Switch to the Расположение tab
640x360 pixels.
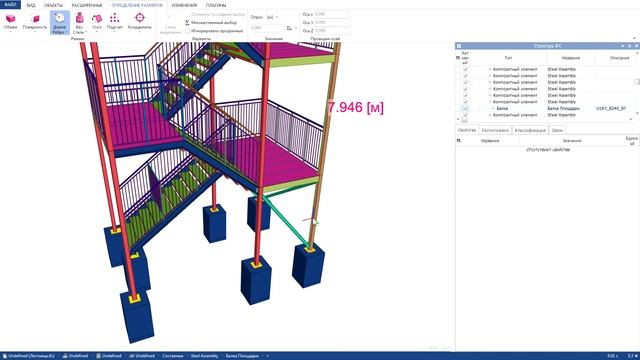pos(495,130)
